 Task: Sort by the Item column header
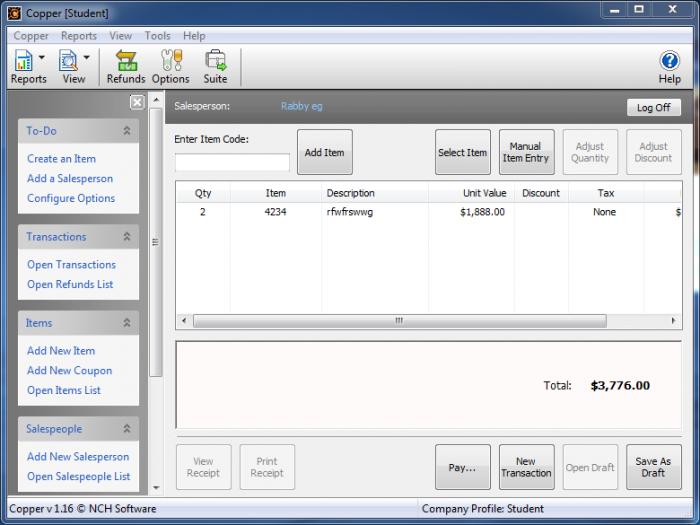[276, 193]
